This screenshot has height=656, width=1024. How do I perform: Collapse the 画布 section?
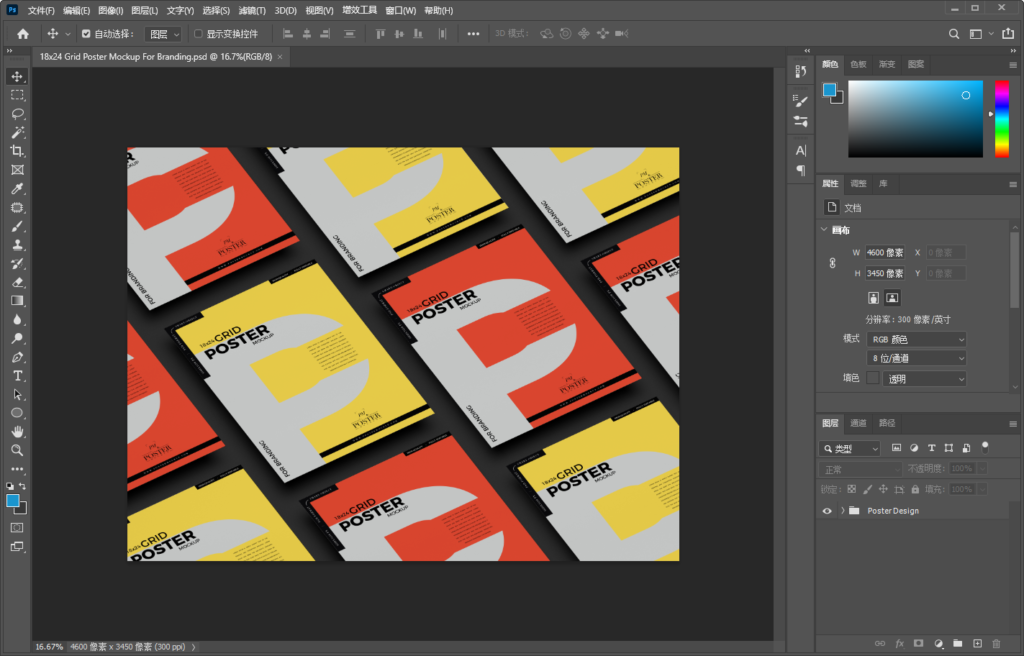pos(824,230)
